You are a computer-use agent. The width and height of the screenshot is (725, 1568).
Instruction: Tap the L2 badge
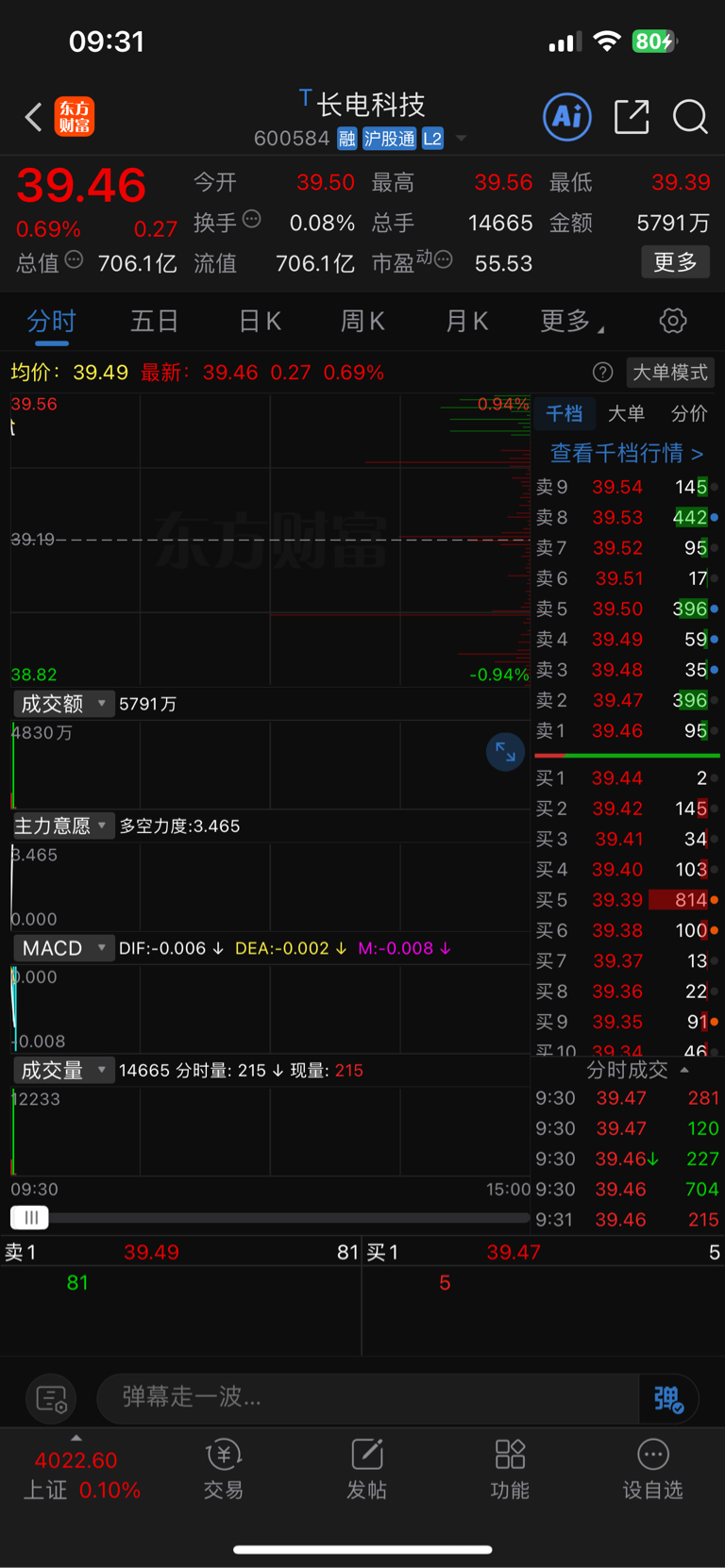pos(432,140)
